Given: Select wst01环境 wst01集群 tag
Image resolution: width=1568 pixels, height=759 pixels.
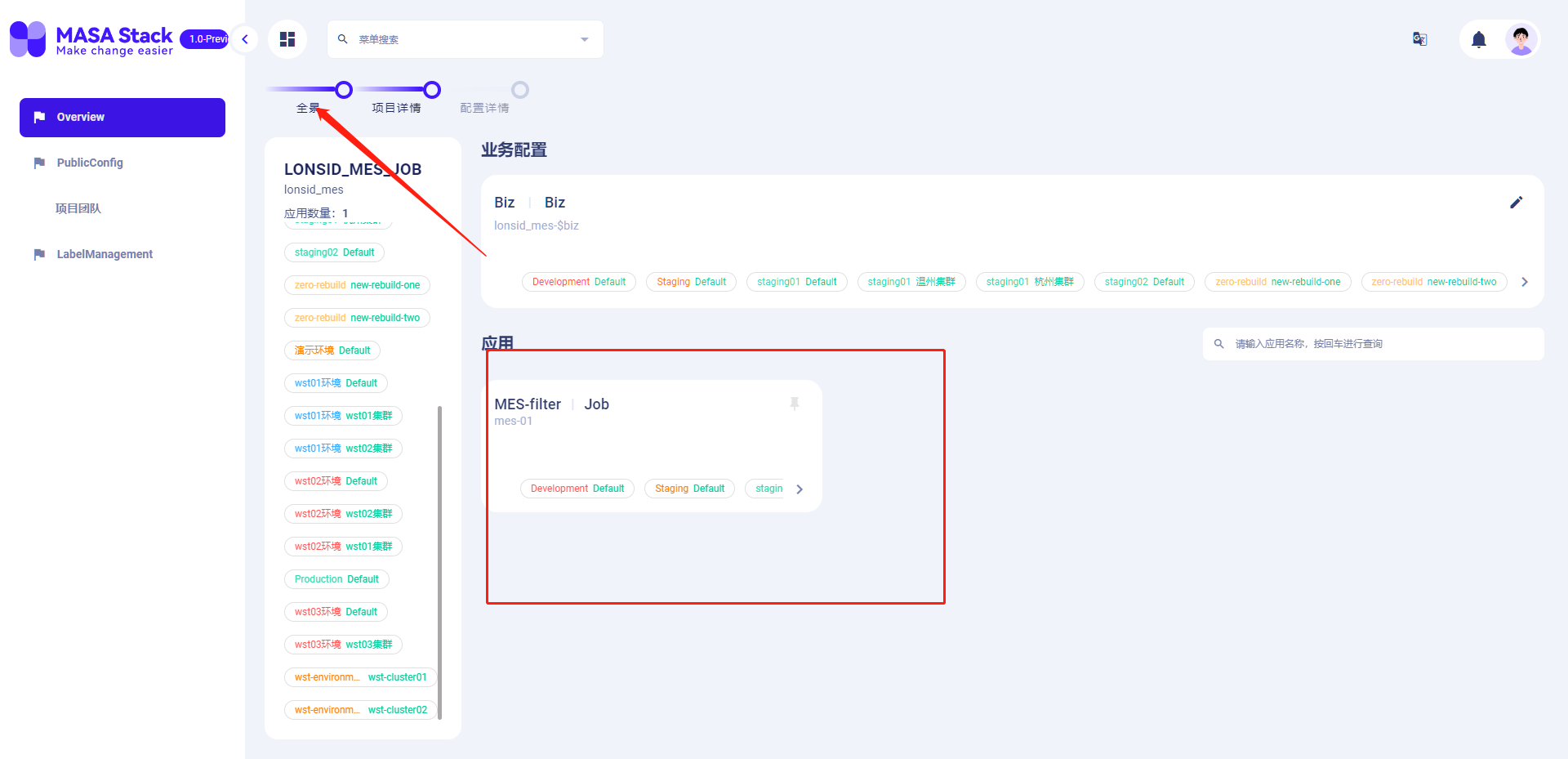Looking at the screenshot, I should tap(343, 416).
